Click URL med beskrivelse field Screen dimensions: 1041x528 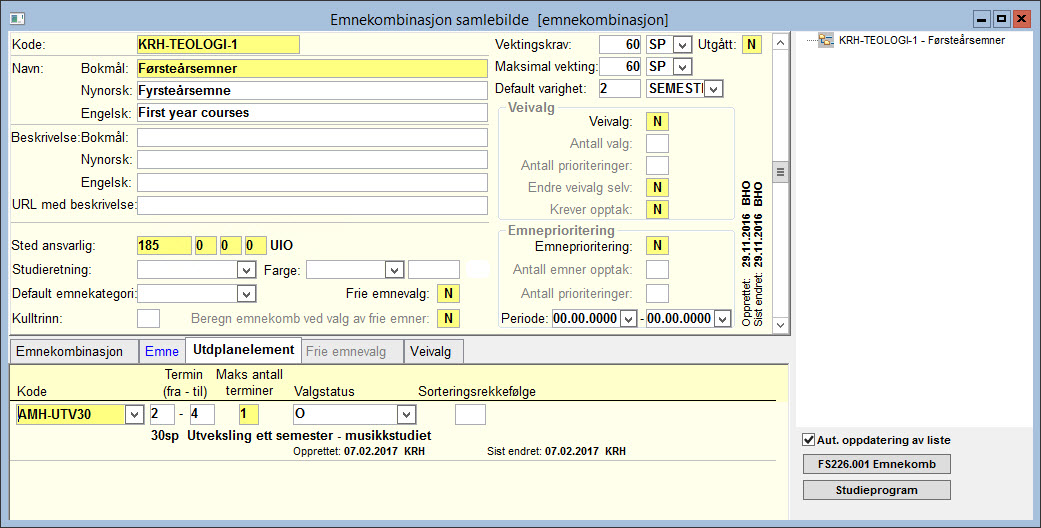[x=312, y=205]
